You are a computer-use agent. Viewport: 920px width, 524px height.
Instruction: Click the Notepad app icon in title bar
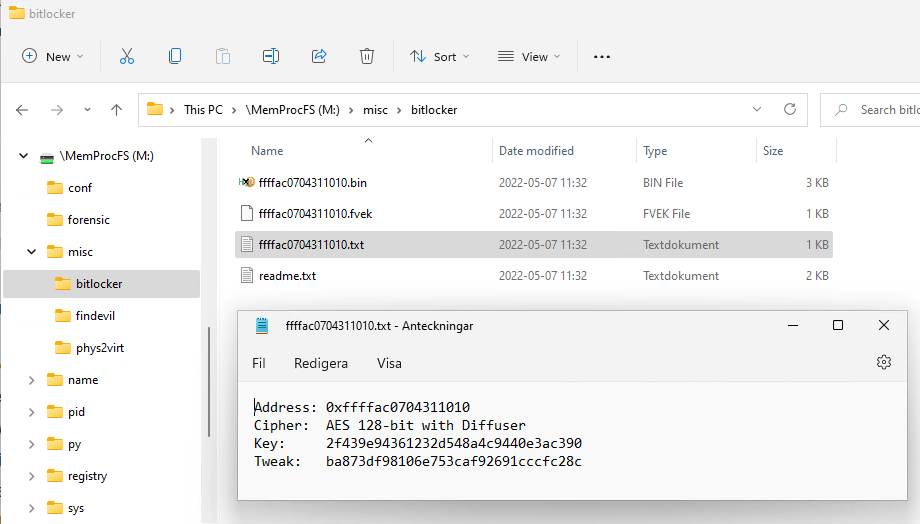point(262,326)
